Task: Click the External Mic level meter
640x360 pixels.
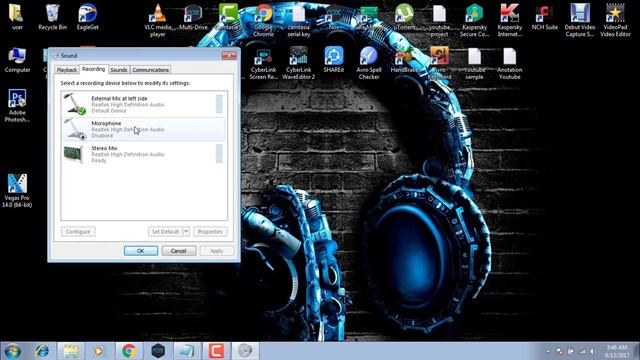Action: pyautogui.click(x=219, y=104)
